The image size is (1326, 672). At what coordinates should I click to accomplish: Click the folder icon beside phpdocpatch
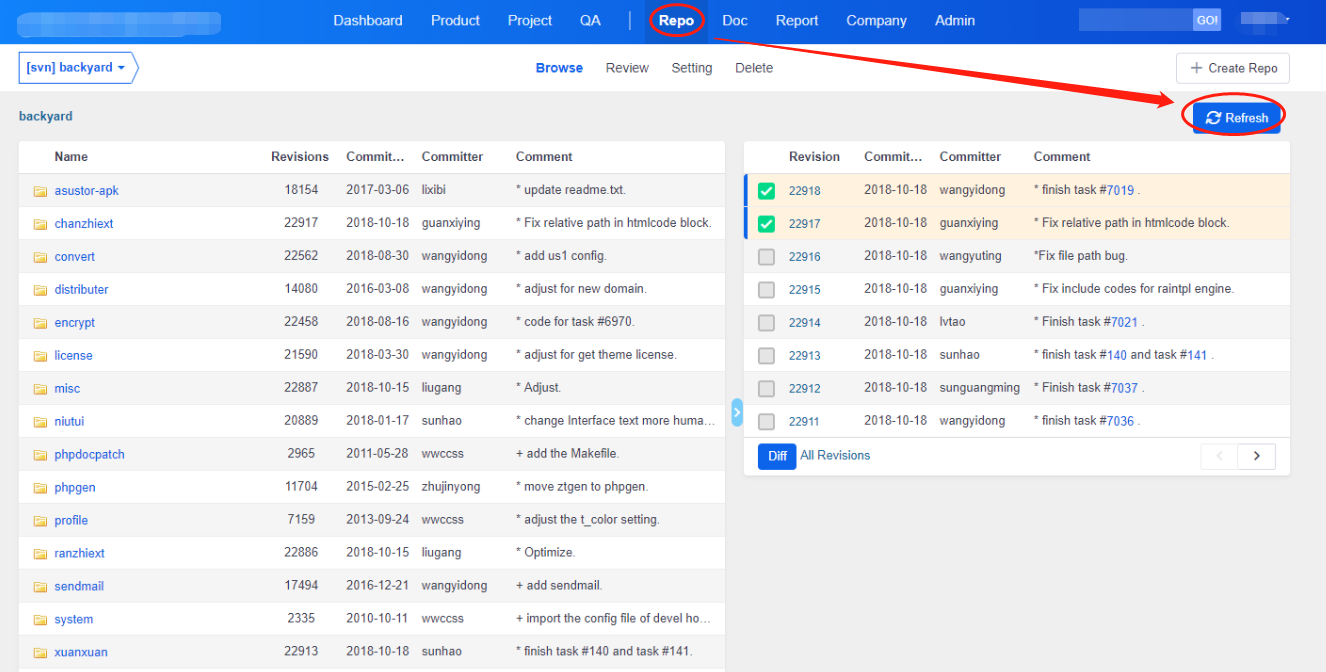[x=40, y=455]
